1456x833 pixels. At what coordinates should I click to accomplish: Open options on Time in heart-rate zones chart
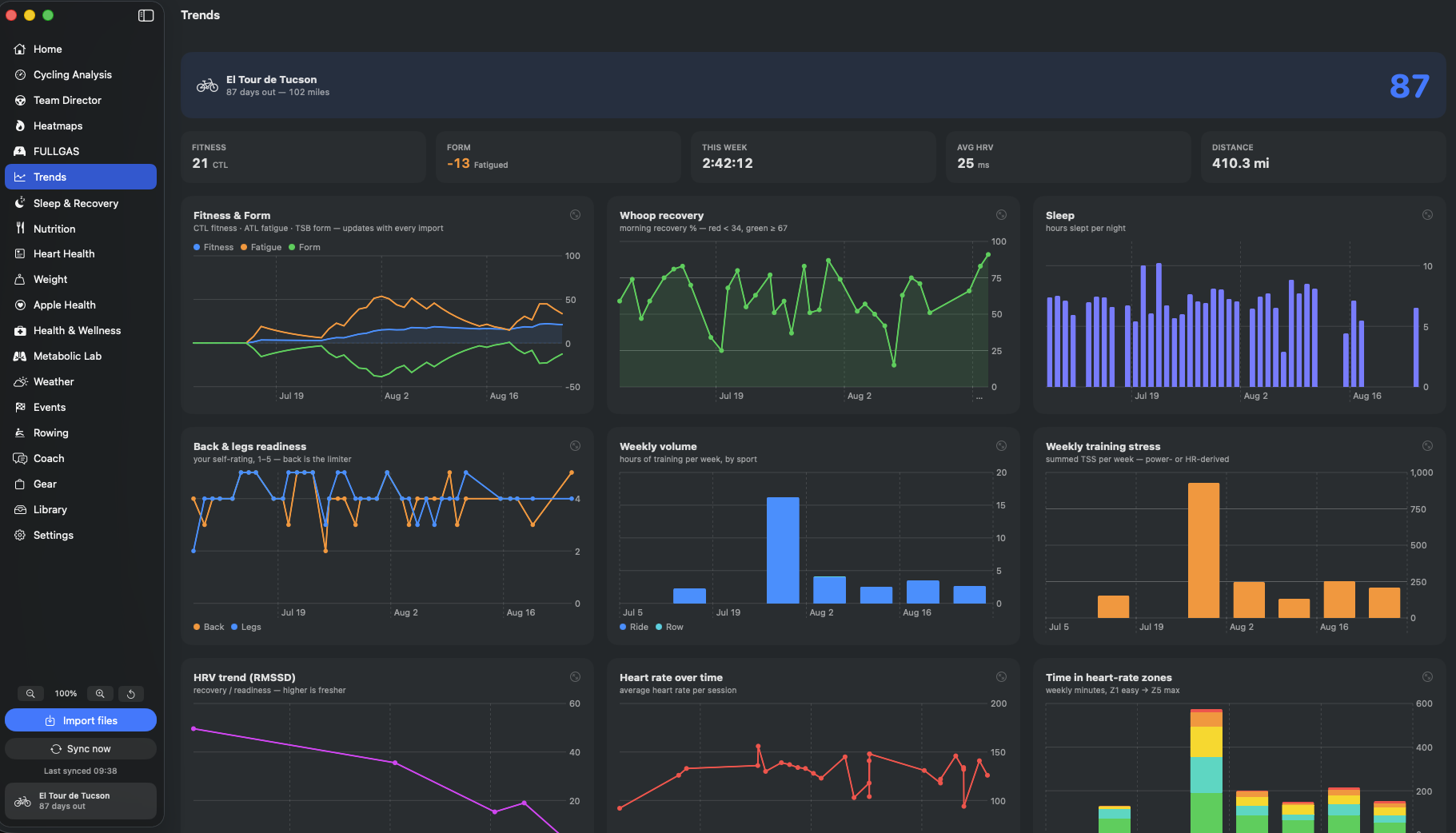1427,677
